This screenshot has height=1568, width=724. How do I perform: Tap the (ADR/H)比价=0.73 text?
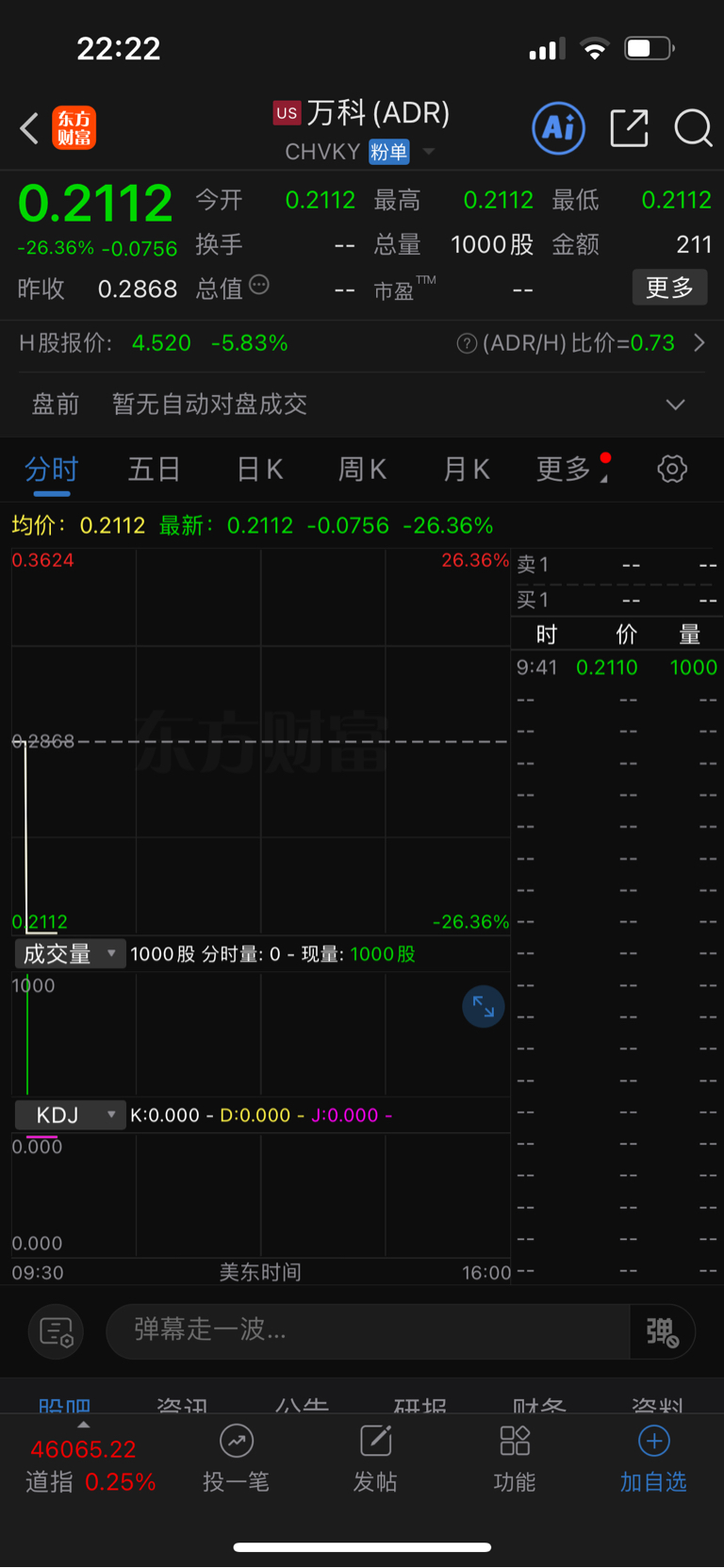pos(579,343)
